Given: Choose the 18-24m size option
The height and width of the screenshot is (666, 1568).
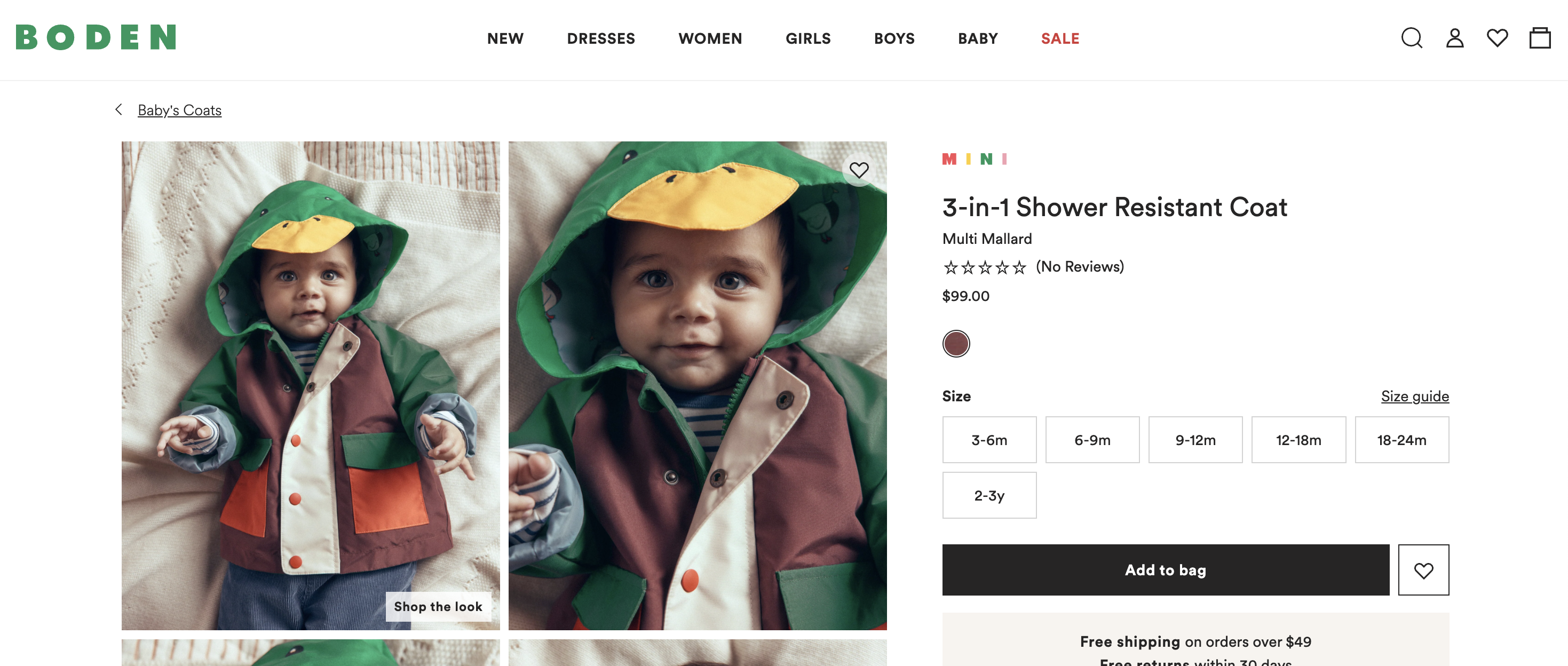Looking at the screenshot, I should pyautogui.click(x=1401, y=440).
